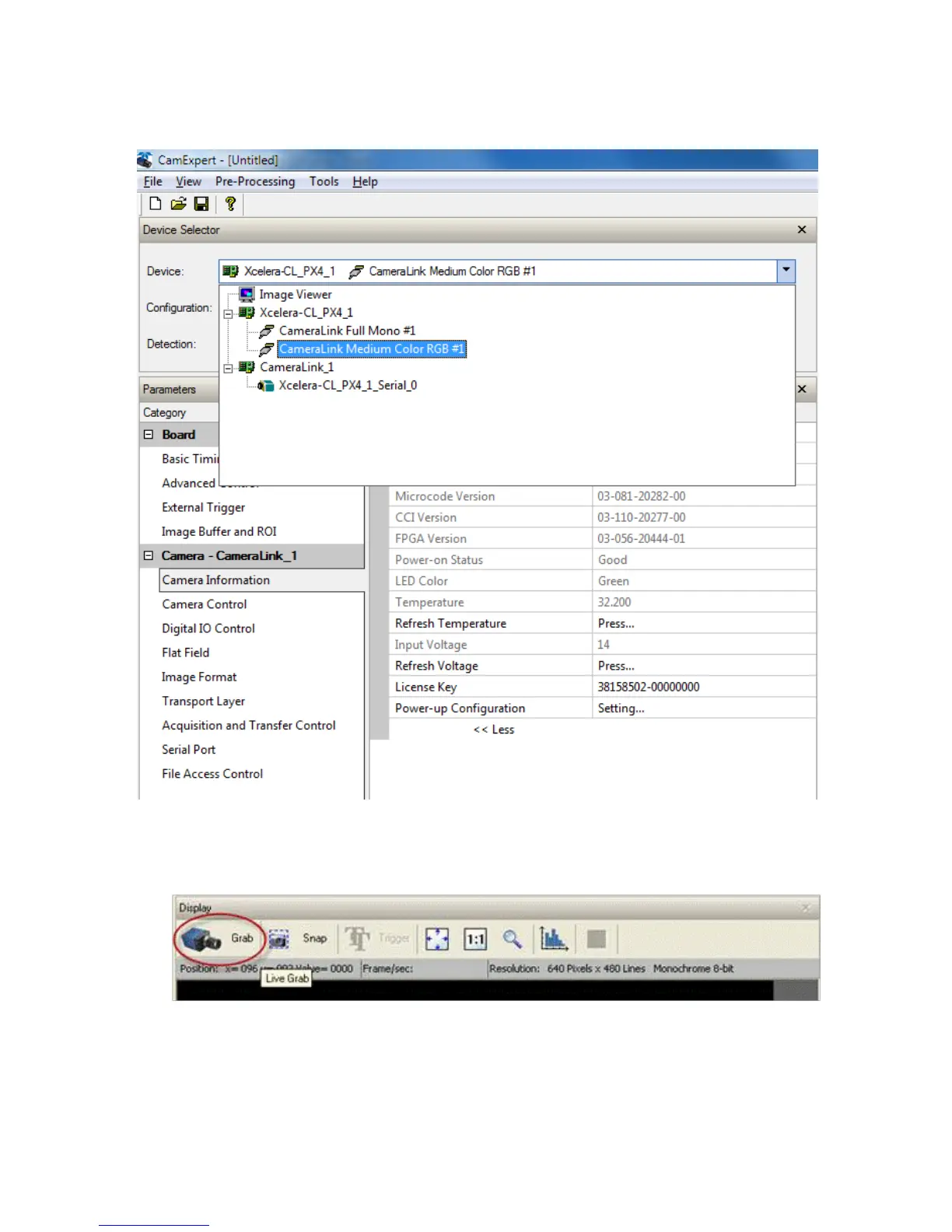
Task: Click the CameraLink_1 board icon in tree
Action: click(247, 366)
